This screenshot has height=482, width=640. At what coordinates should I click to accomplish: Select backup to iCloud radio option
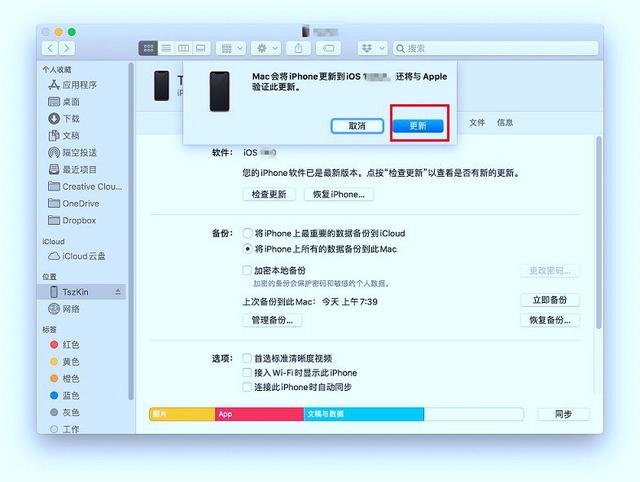tap(247, 233)
